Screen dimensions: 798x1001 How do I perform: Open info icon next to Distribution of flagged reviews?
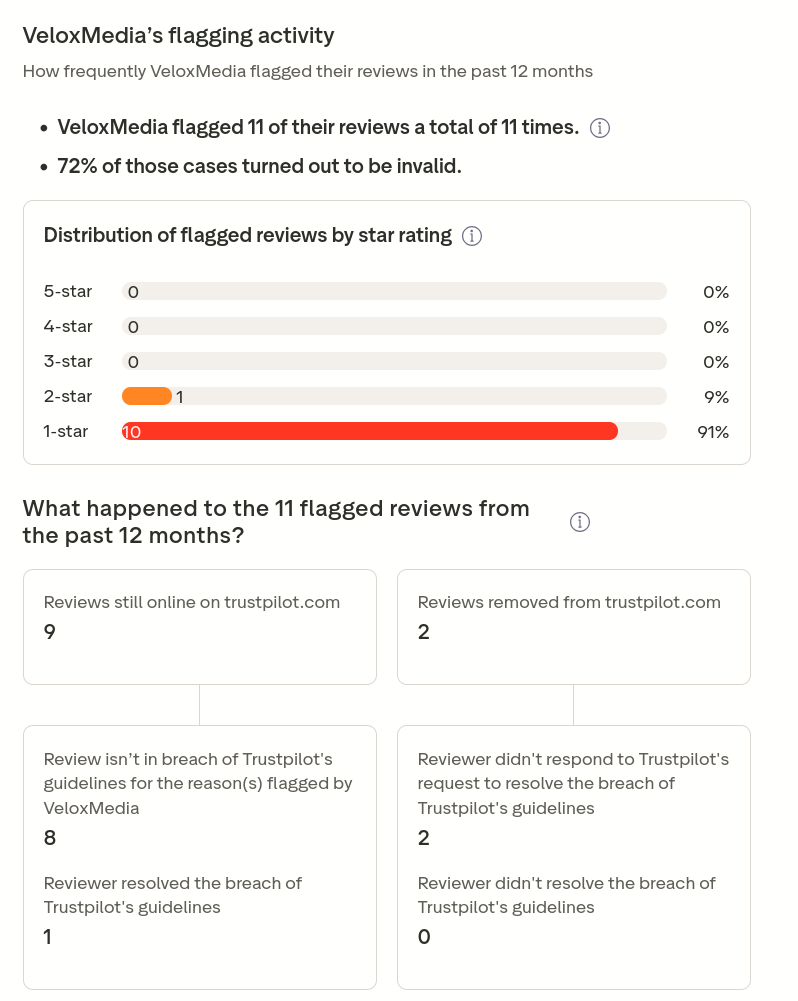[472, 236]
